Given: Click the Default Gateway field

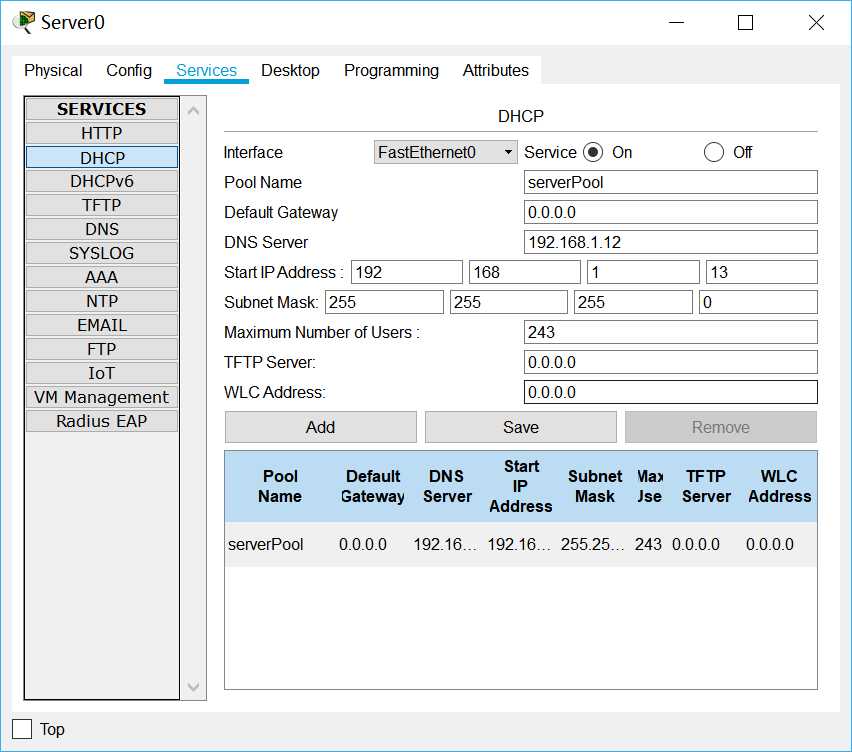Looking at the screenshot, I should click(x=671, y=212).
